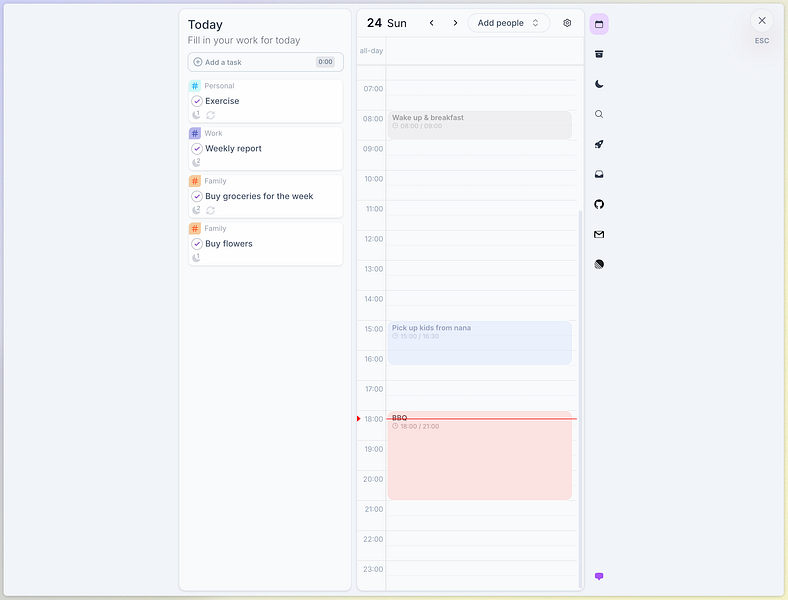788x600 pixels.
Task: Click hashtag icon on Buy flowers card
Action: click(195, 229)
